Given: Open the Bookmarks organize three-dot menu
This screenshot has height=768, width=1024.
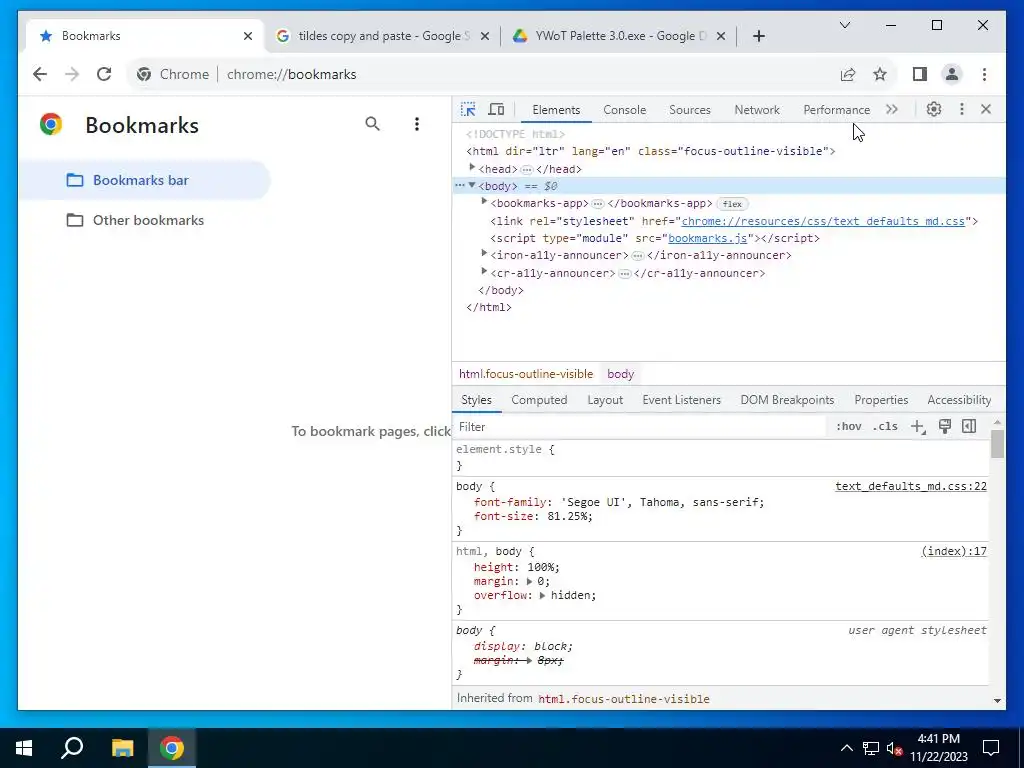Looking at the screenshot, I should 417,124.
